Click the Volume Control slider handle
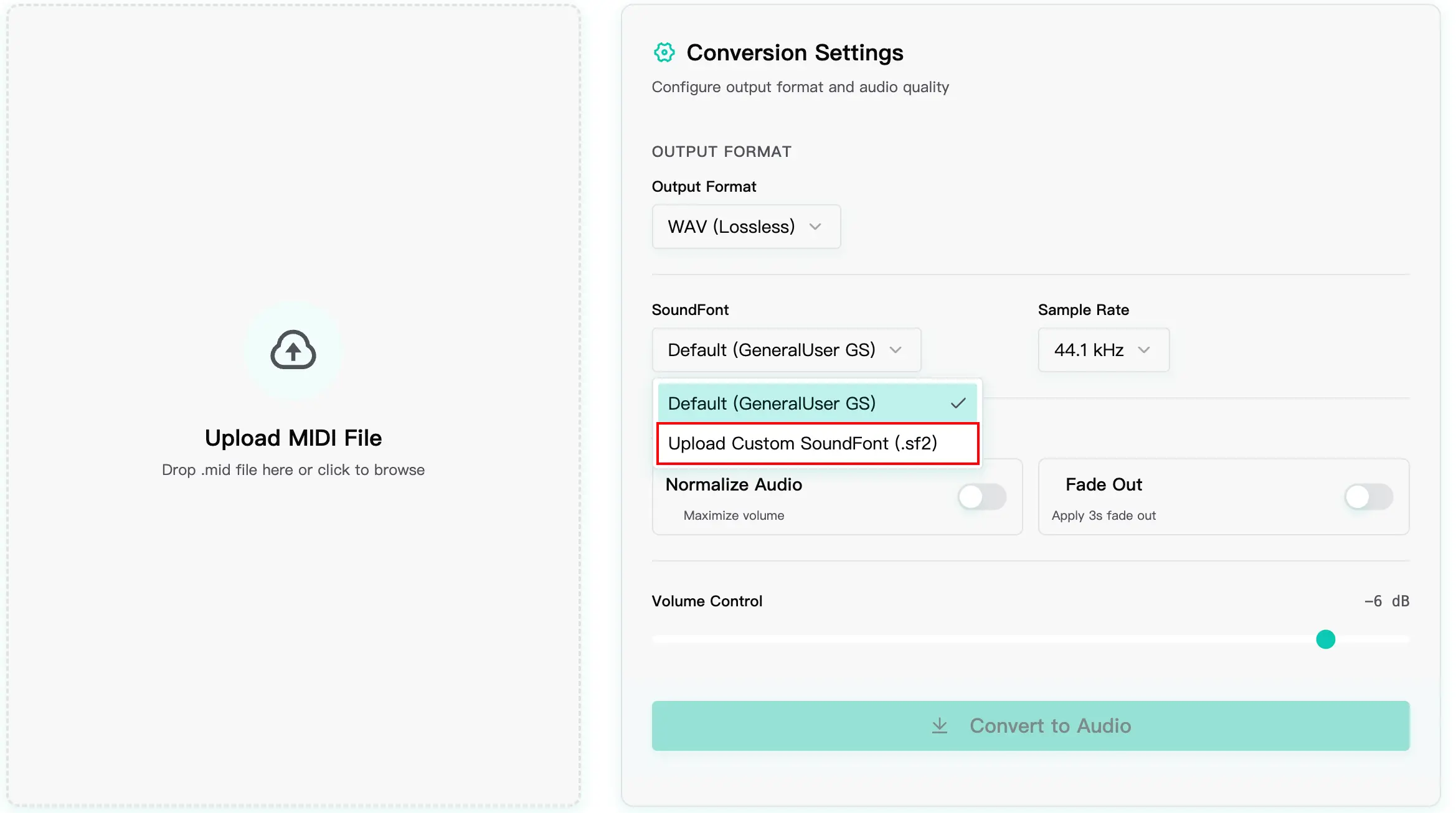Image resolution: width=1456 pixels, height=813 pixels. click(1325, 639)
